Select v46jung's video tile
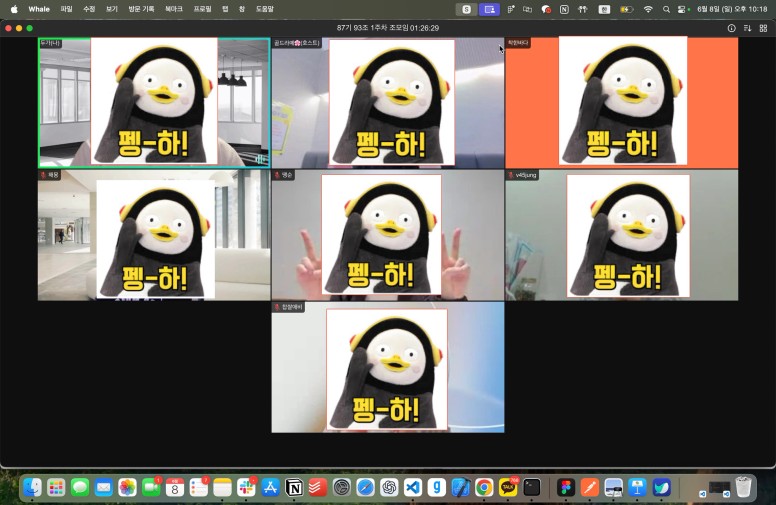This screenshot has width=776, height=505. pyautogui.click(x=622, y=235)
